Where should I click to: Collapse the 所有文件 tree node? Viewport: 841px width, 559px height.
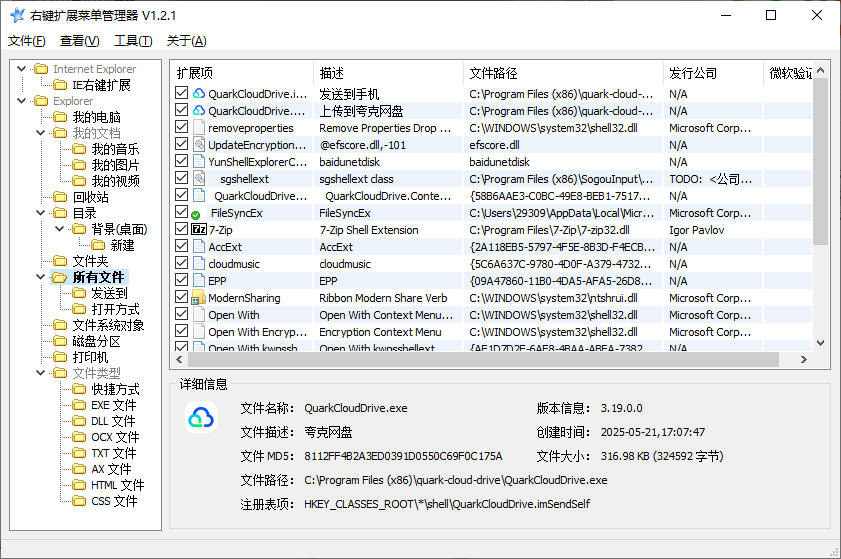pyautogui.click(x=41, y=277)
